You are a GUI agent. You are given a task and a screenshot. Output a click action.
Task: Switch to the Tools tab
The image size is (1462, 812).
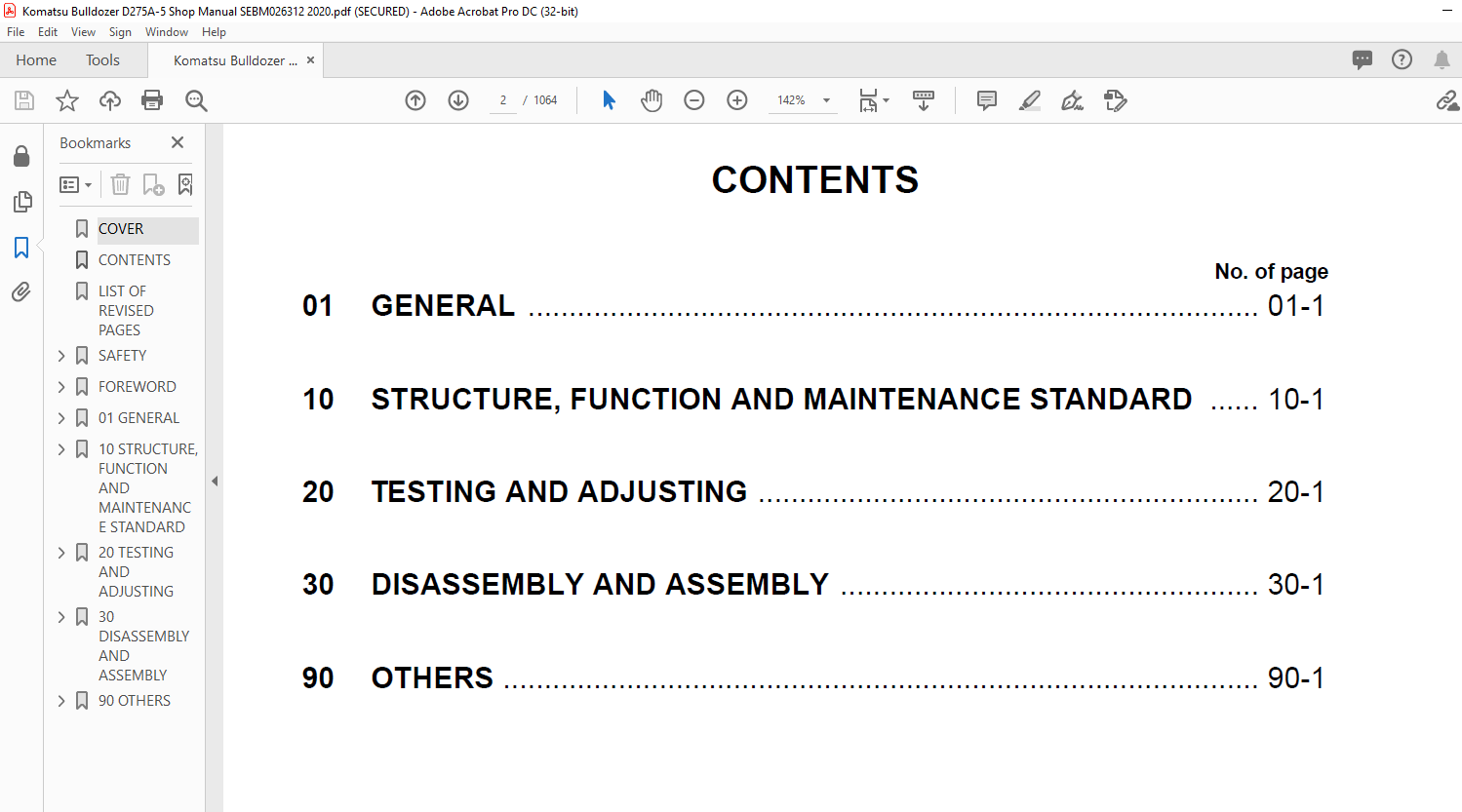pos(102,60)
